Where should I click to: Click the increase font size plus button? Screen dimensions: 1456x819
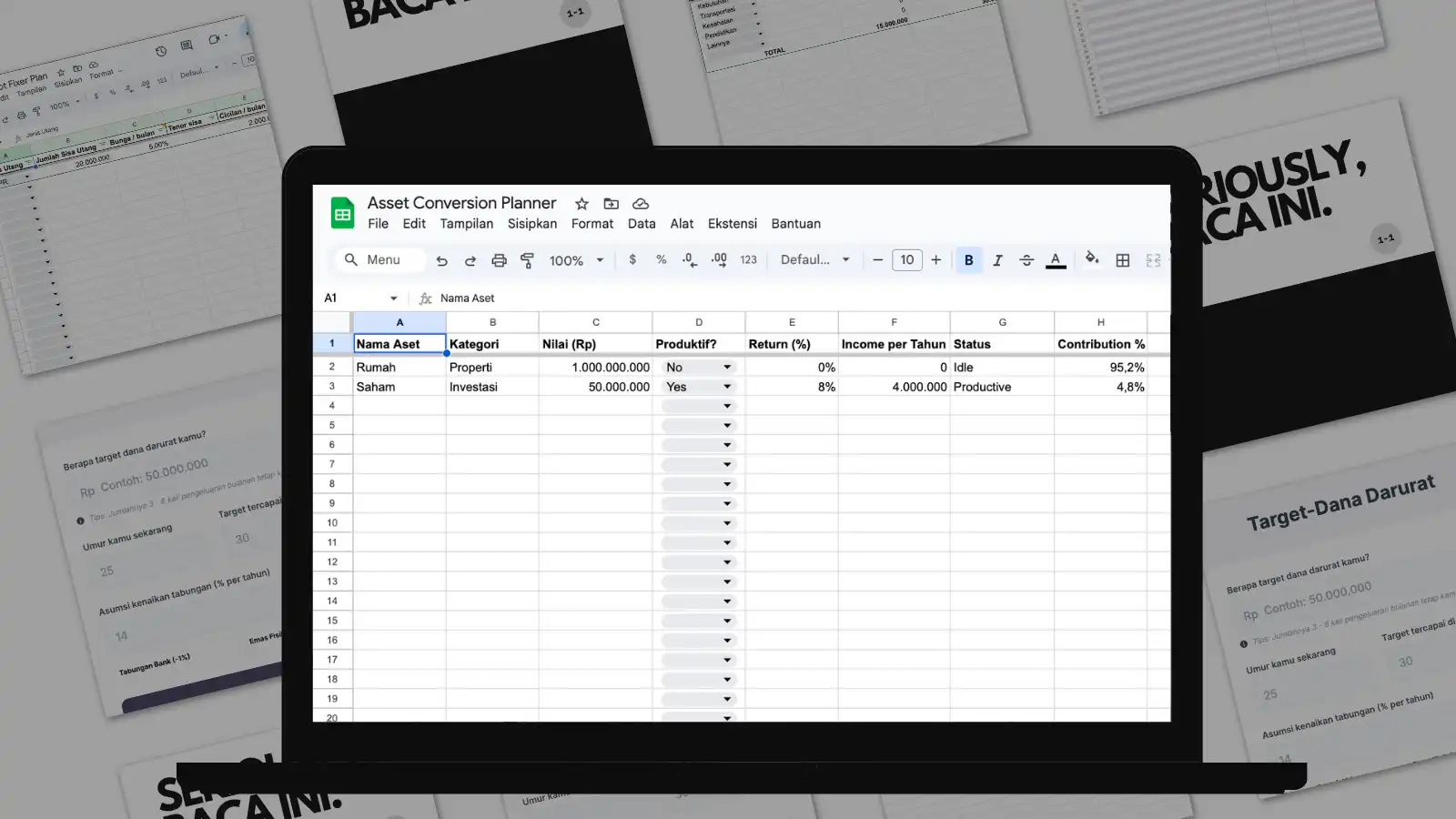[935, 260]
